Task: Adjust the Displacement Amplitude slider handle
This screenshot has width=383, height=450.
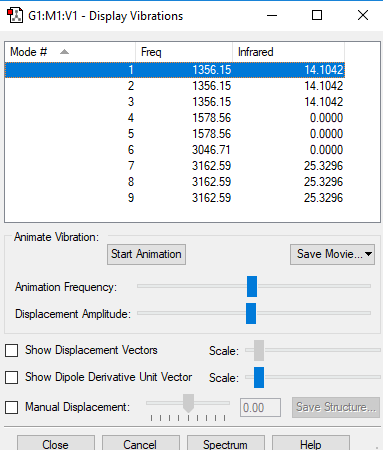Action: point(251,313)
